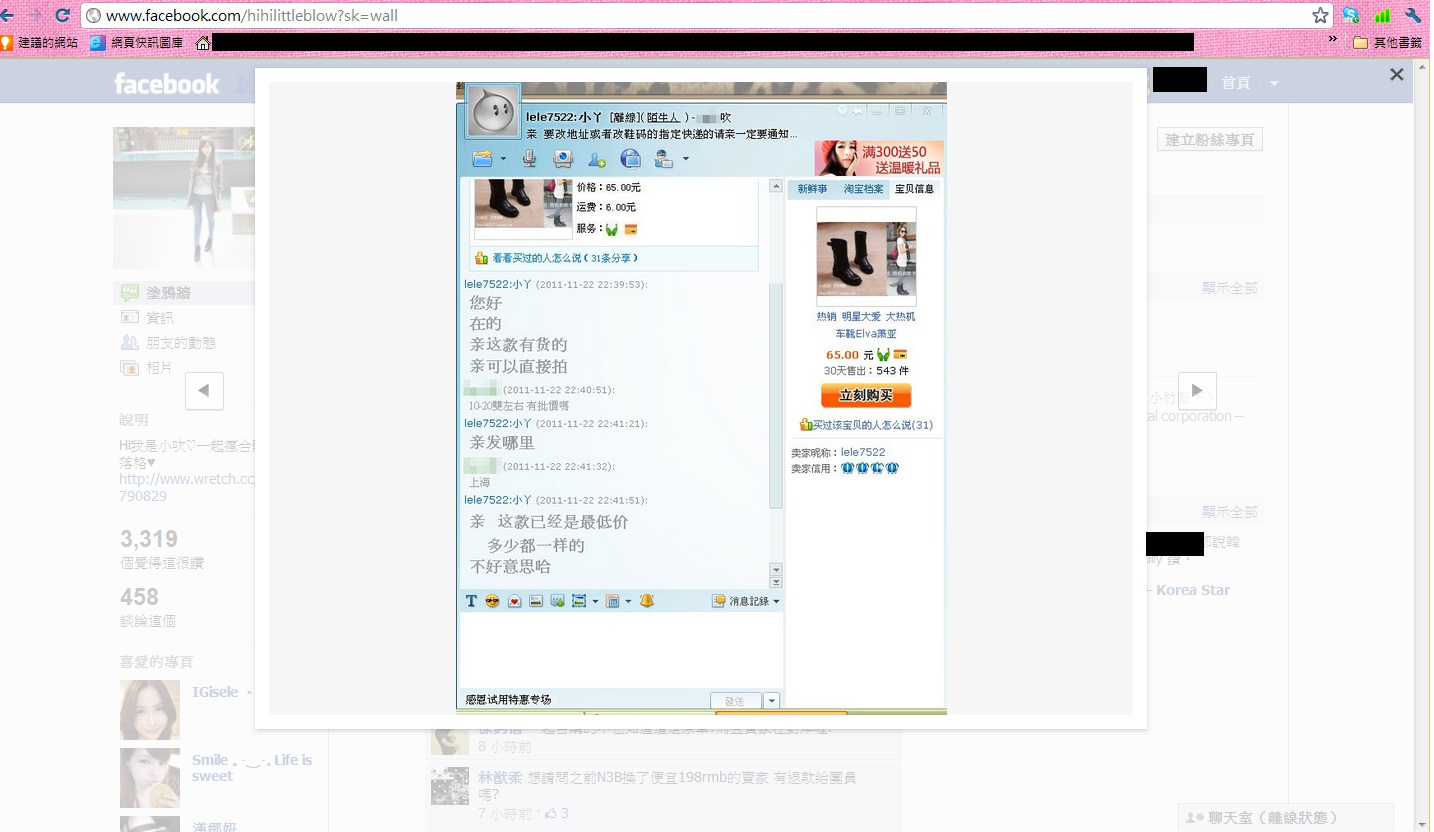Click the heart envelope icon in message toolbar
This screenshot has width=1434, height=832.
514,601
